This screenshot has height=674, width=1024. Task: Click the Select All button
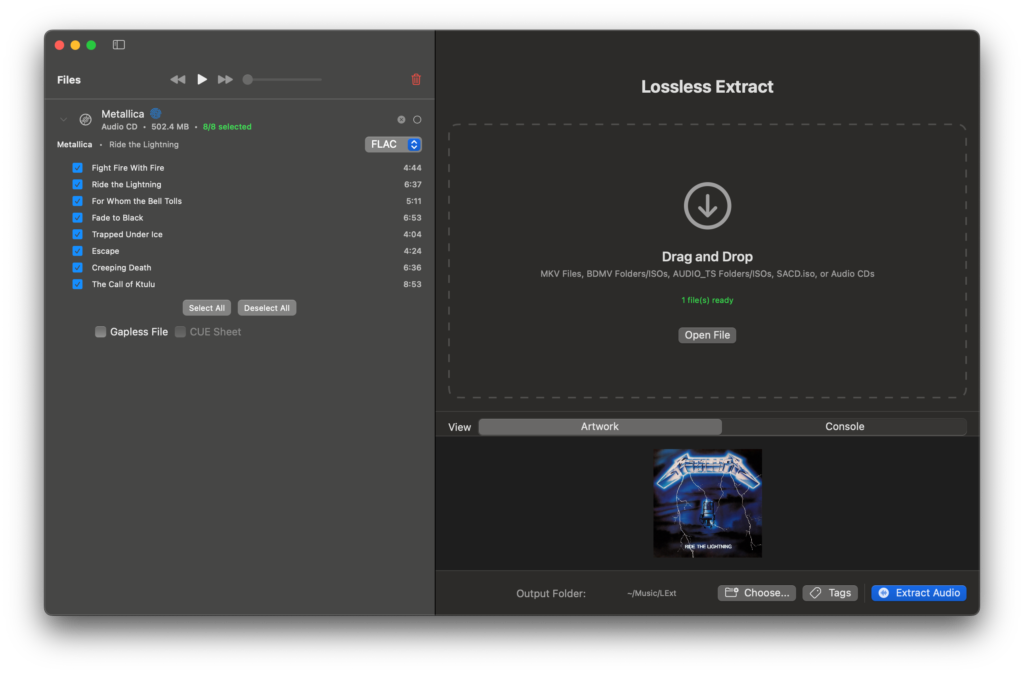[206, 308]
